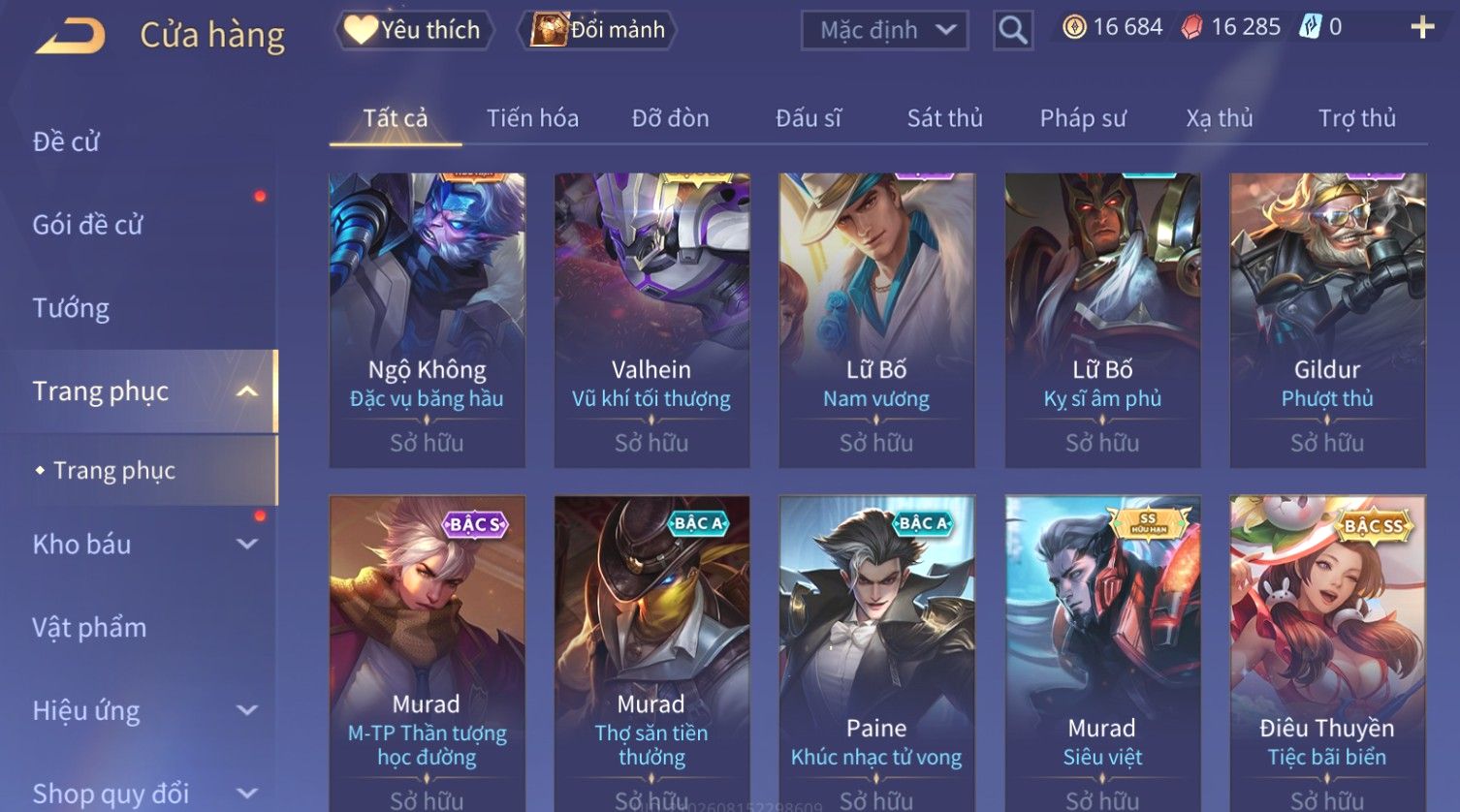Click the gold coin balance icon
The height and width of the screenshot is (812, 1460).
point(1074,27)
